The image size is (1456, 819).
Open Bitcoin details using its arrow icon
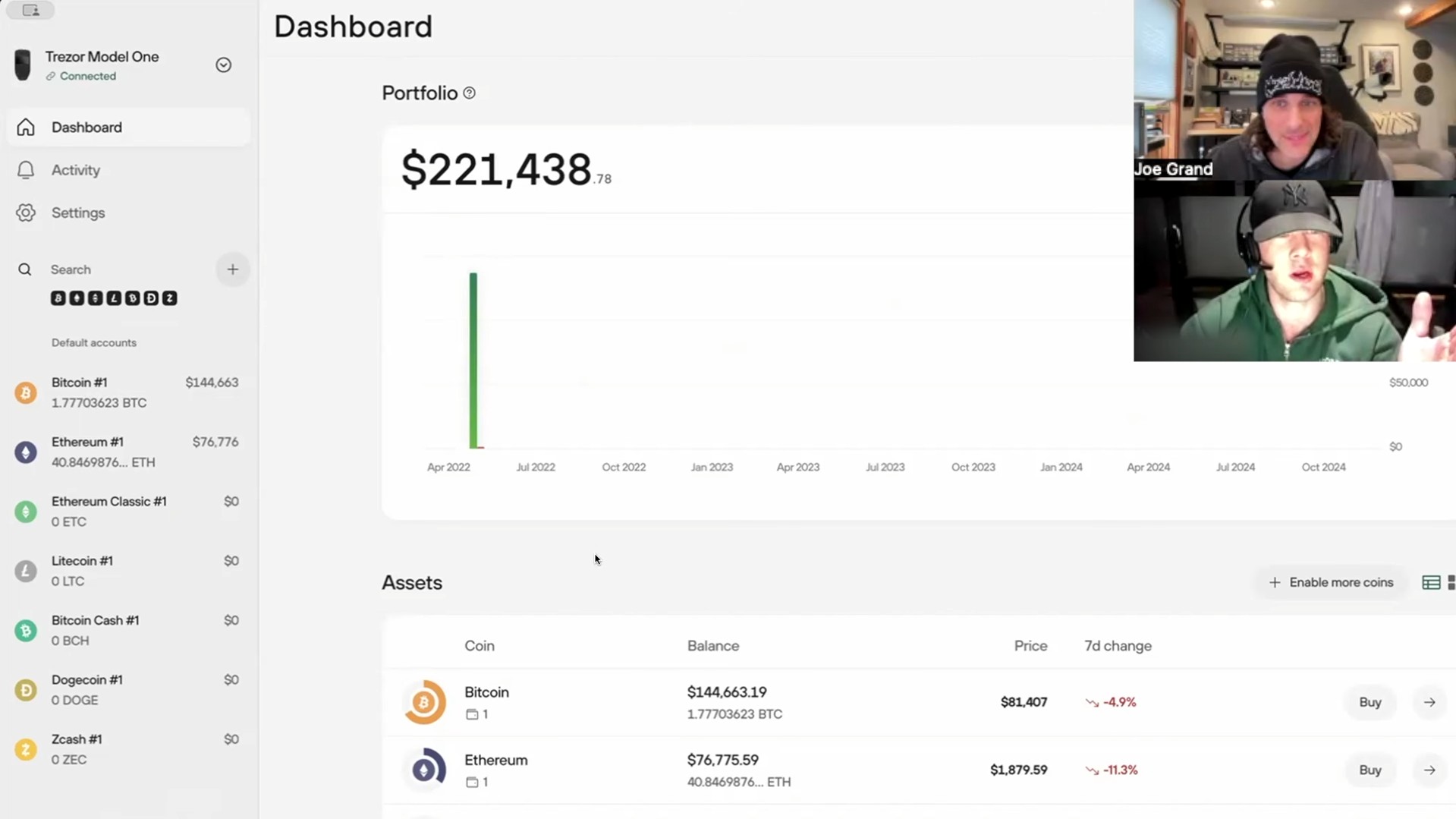pyautogui.click(x=1429, y=702)
